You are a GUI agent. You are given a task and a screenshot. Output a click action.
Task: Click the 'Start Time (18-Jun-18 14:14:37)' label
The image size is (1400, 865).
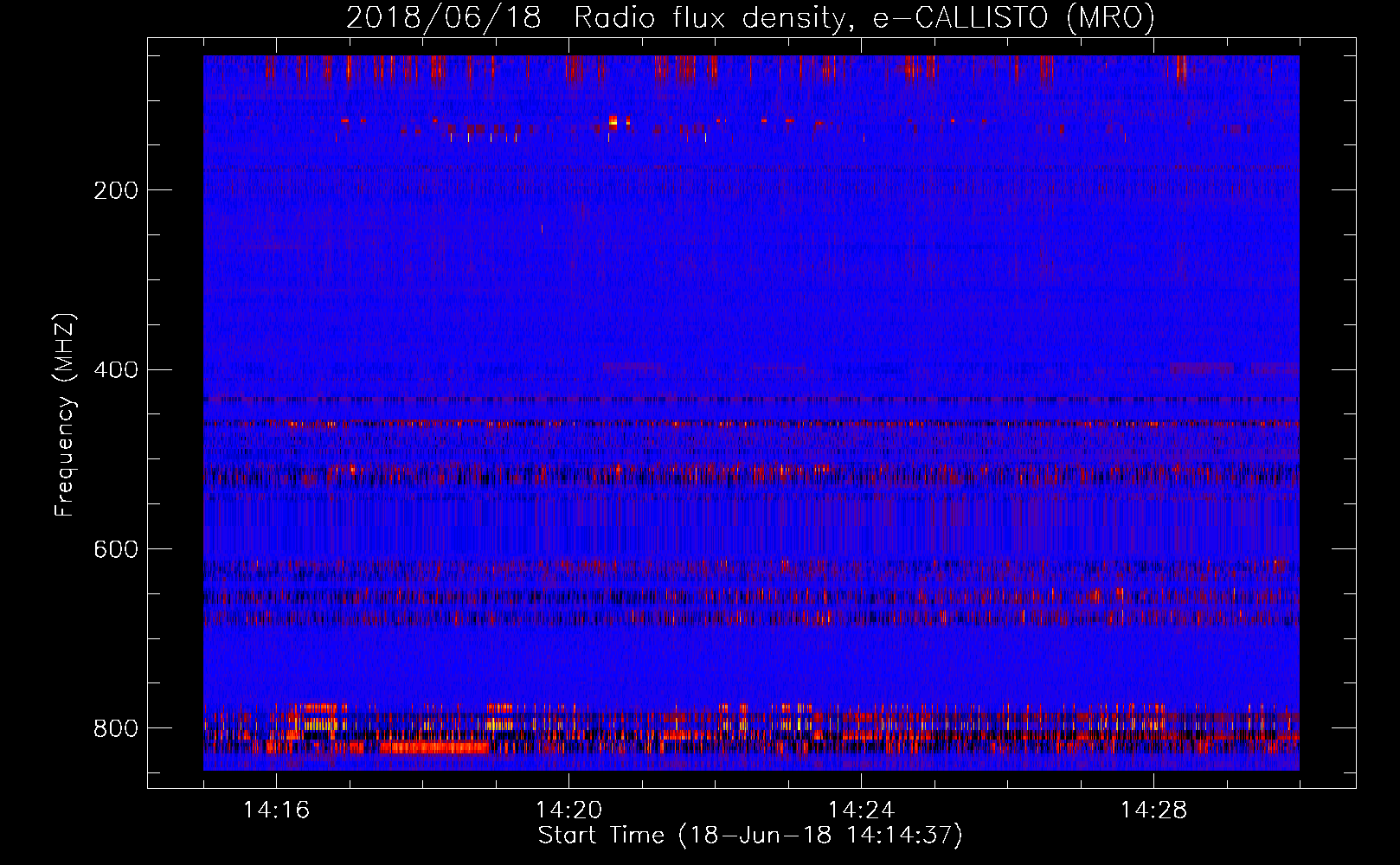point(750,836)
